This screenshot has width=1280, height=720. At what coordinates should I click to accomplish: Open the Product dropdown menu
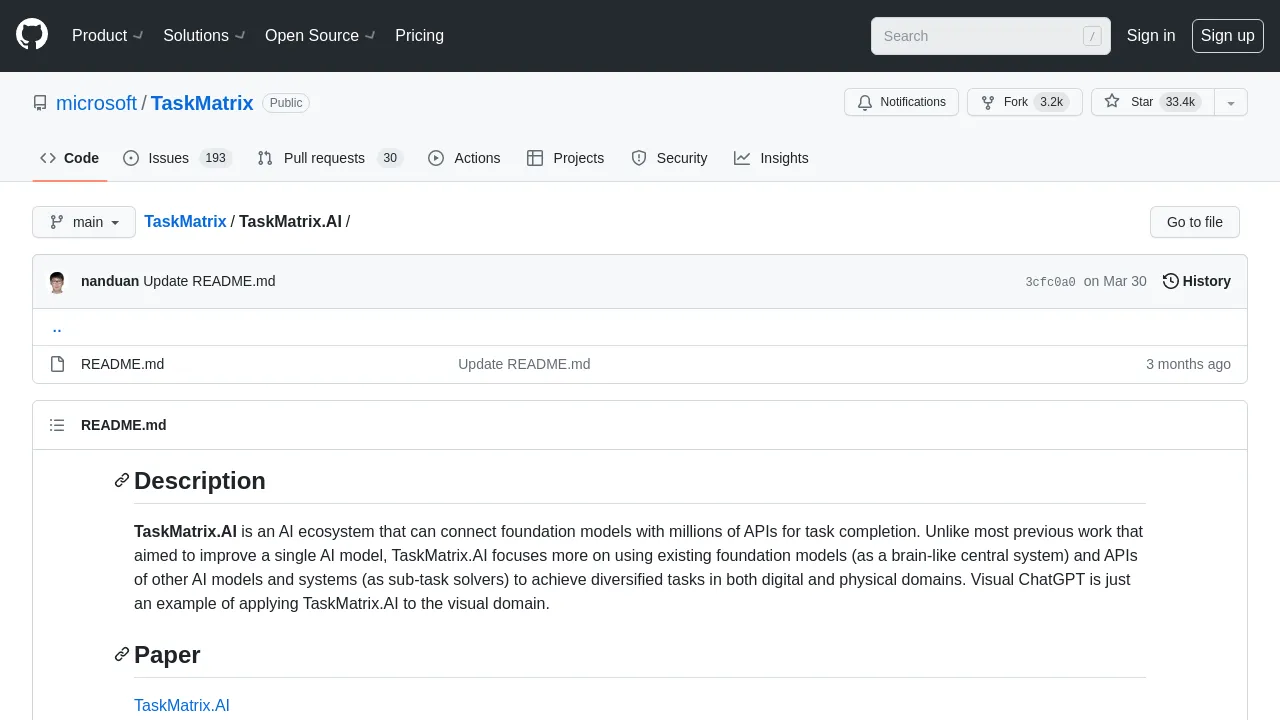coord(108,35)
